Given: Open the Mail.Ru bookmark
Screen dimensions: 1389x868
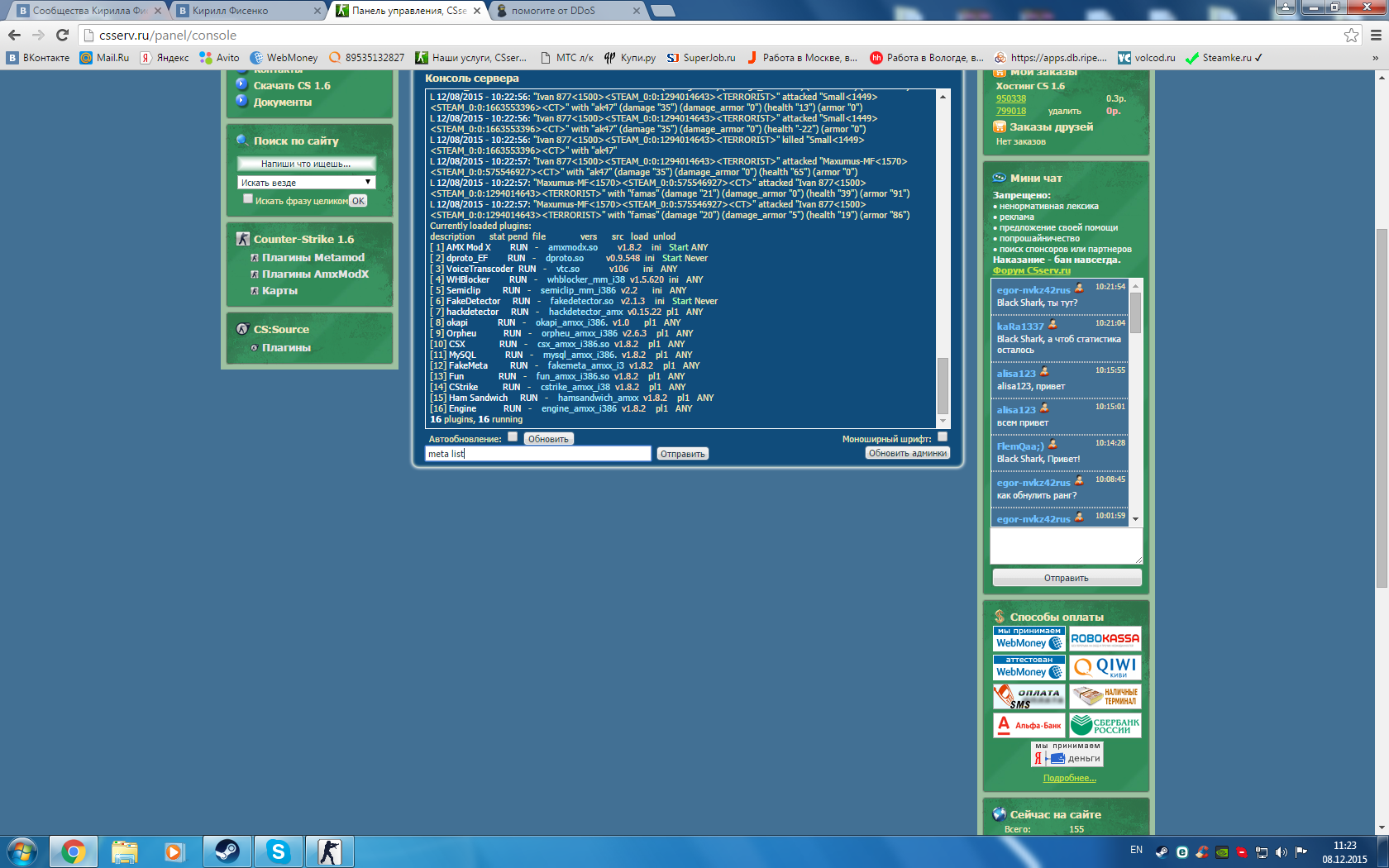Looking at the screenshot, I should [104, 58].
